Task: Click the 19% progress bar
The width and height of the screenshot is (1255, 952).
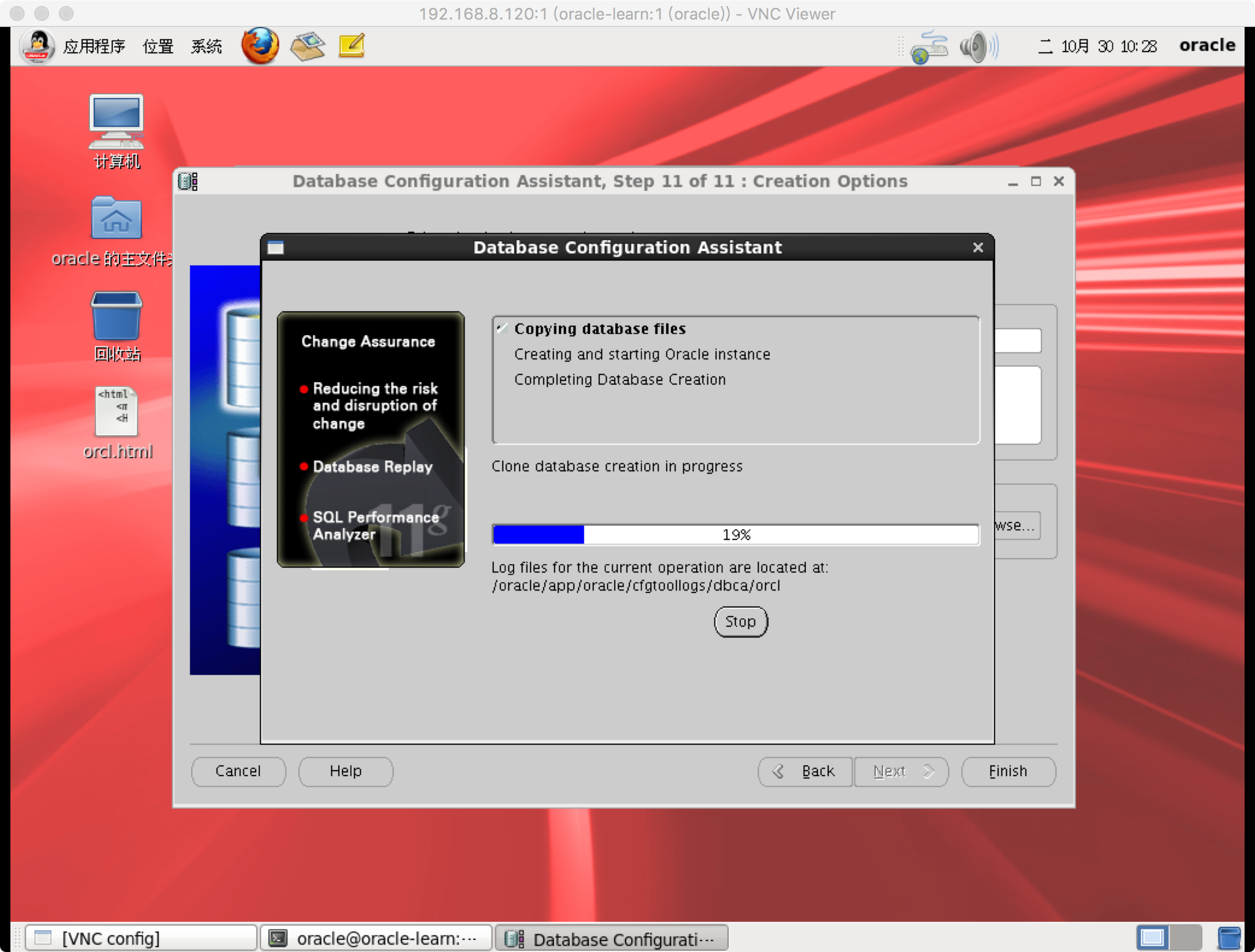Action: [735, 535]
